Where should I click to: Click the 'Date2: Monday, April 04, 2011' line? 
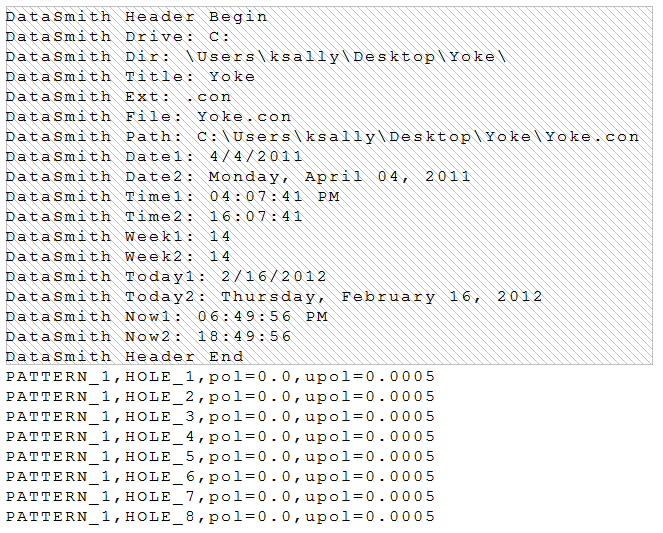click(238, 176)
